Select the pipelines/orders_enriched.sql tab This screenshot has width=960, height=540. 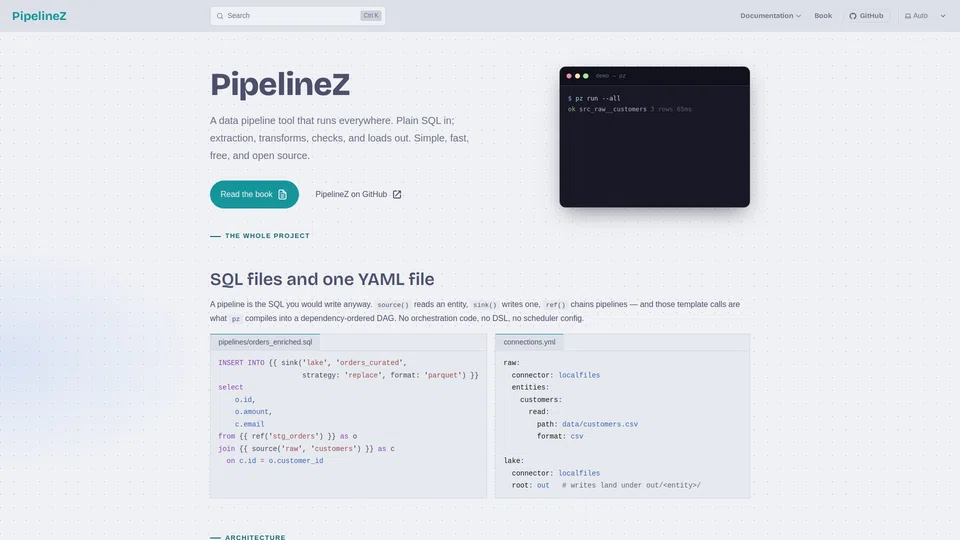265,342
